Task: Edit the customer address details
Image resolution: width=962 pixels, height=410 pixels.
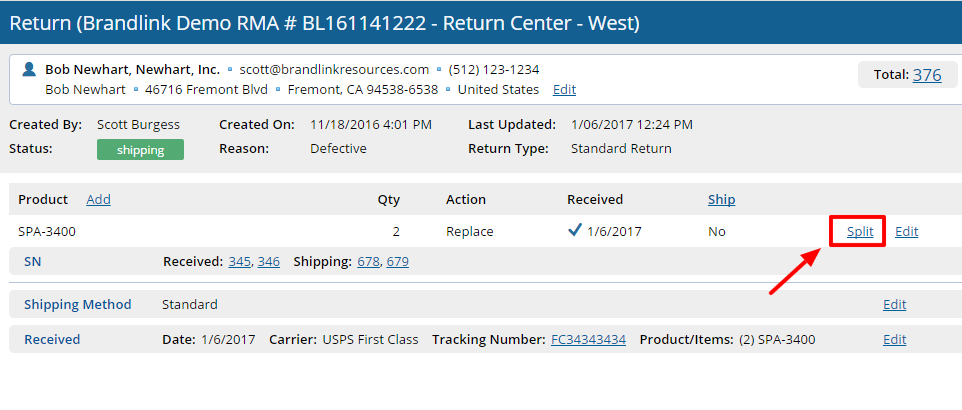Action: coord(564,90)
